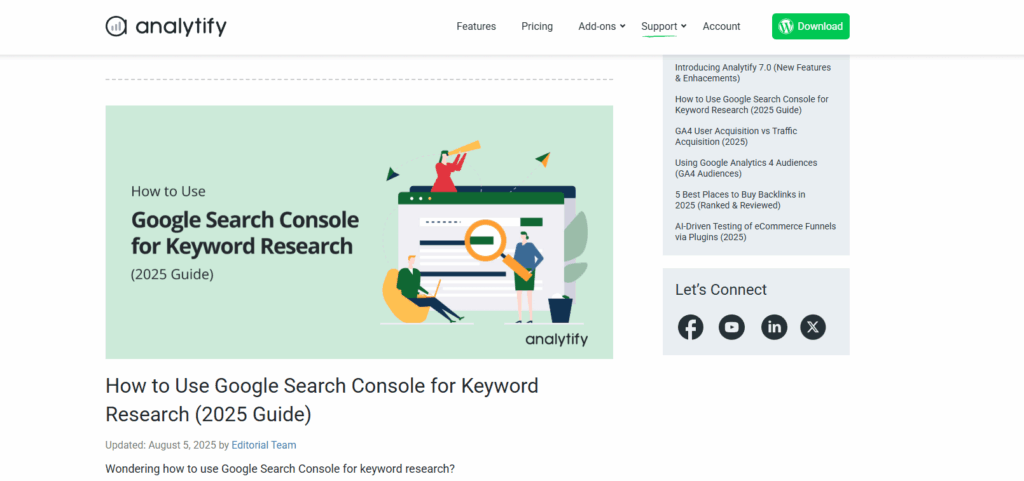Screen dimensions: 1024x481
Task: Go to the Pricing page
Action: click(537, 26)
